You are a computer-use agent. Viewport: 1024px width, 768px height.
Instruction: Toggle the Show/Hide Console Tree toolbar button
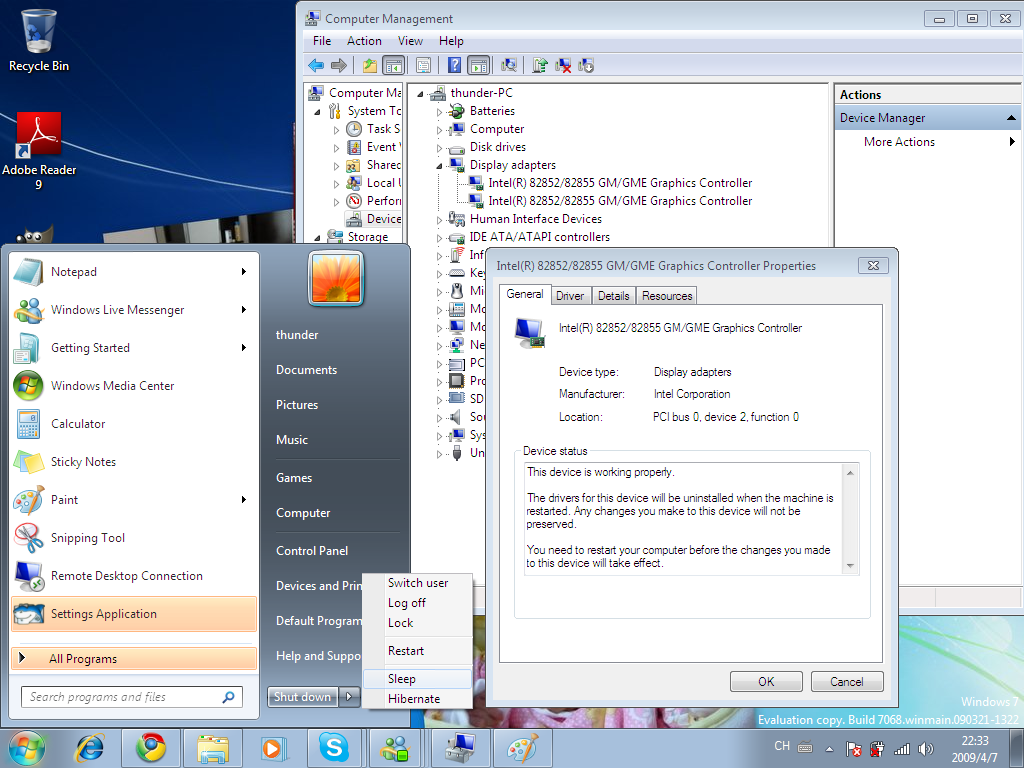point(393,65)
